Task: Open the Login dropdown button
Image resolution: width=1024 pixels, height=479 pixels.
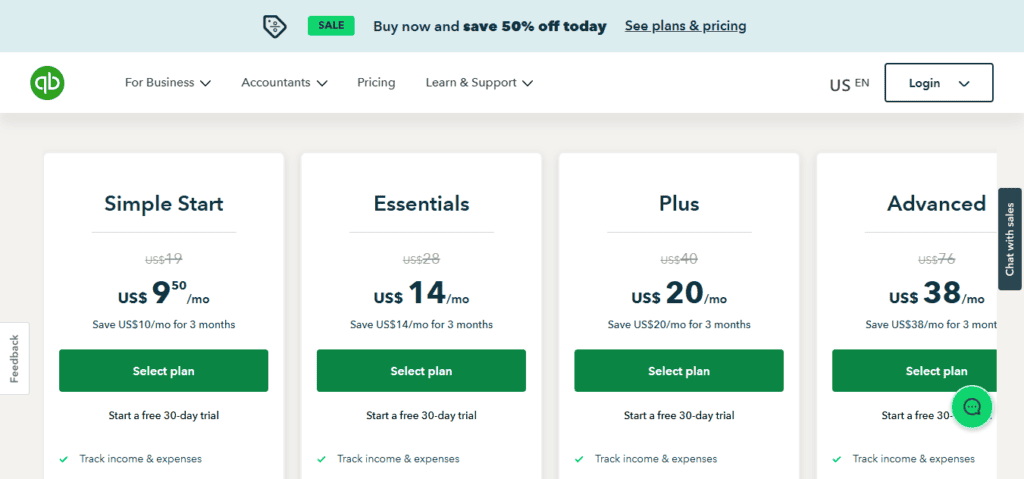Action: coord(939,83)
